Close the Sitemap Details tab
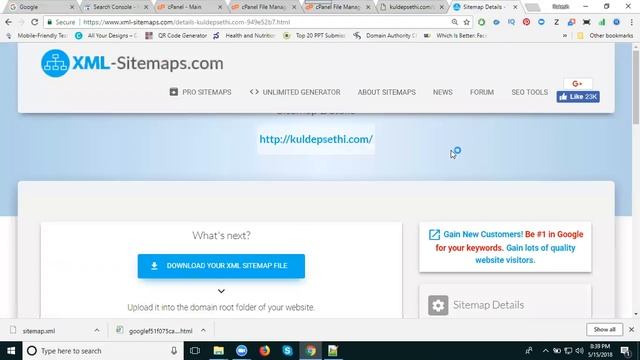 pos(516,7)
